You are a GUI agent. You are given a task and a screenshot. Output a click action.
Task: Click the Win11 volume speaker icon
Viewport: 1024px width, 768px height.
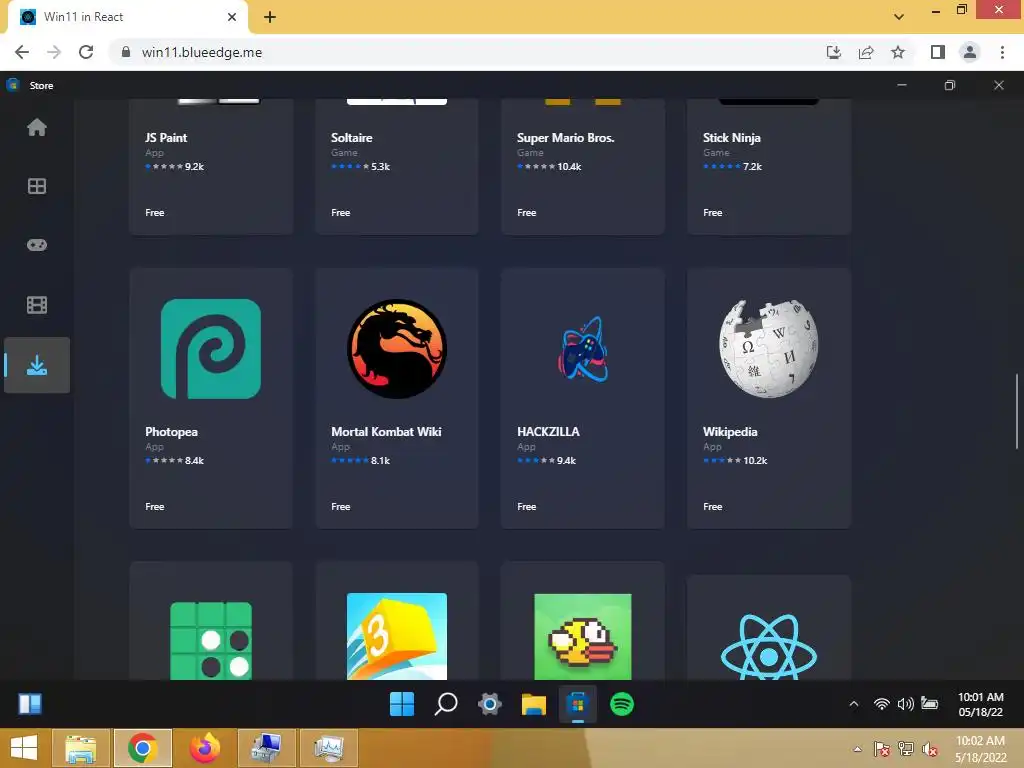[905, 703]
